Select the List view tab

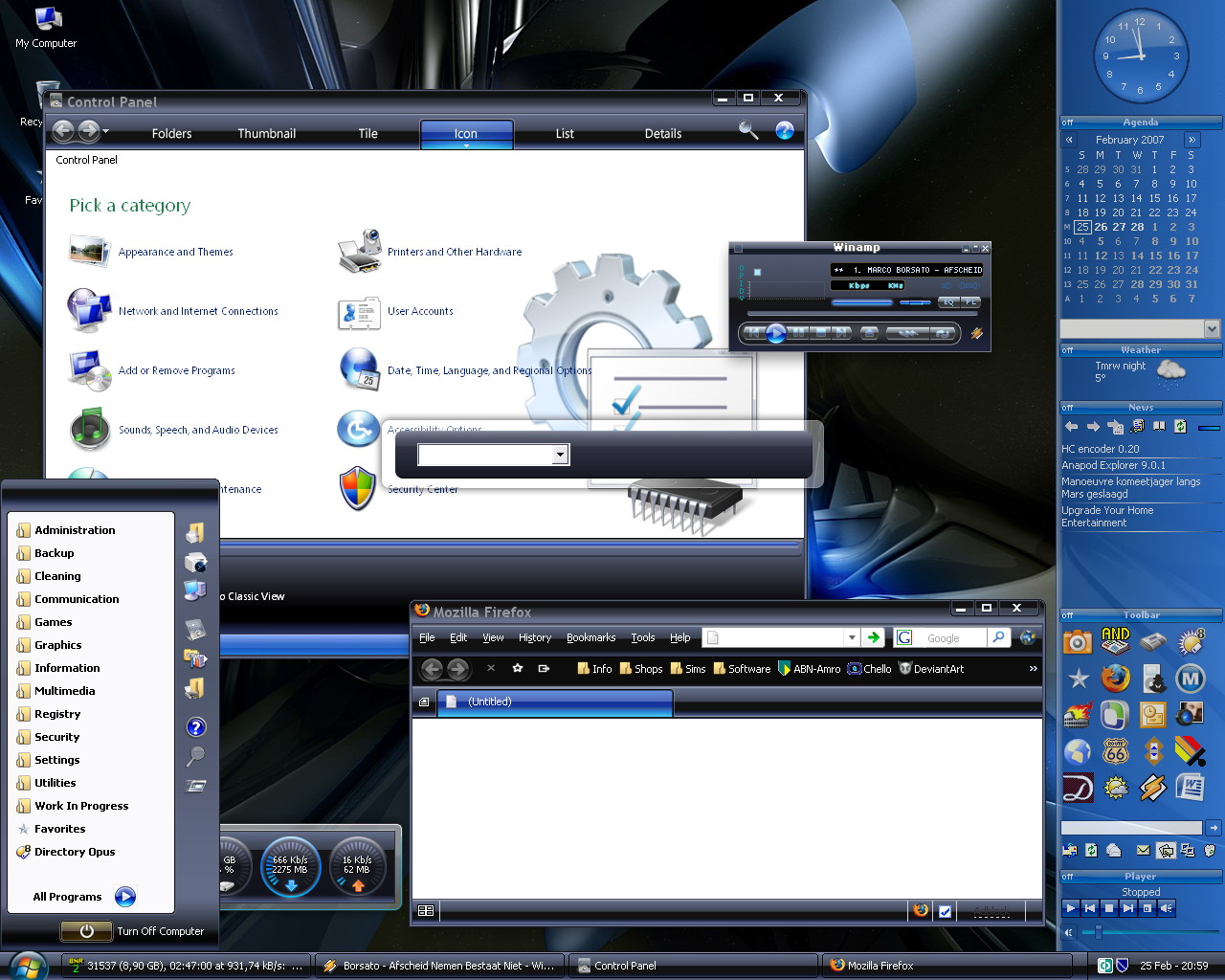(x=565, y=134)
